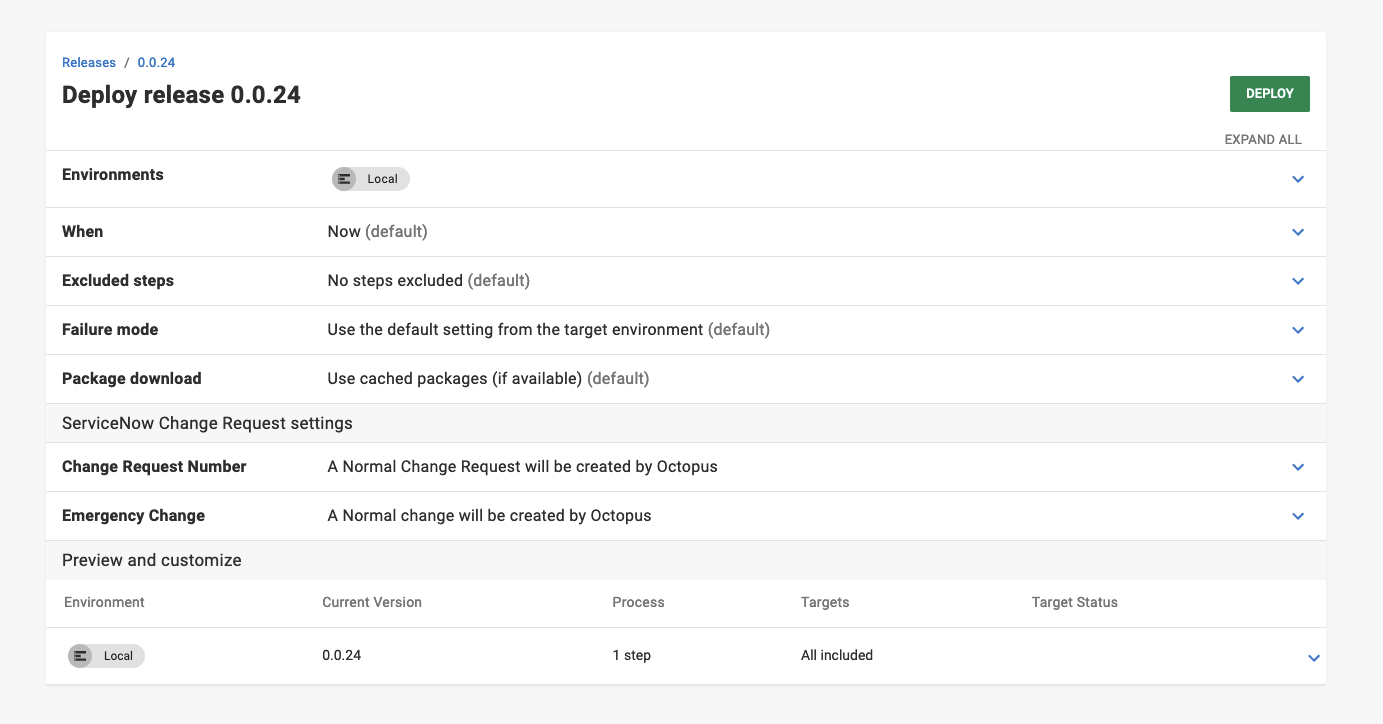Expand the Local row under Preview and customize
The image size is (1383, 724).
(1314, 658)
